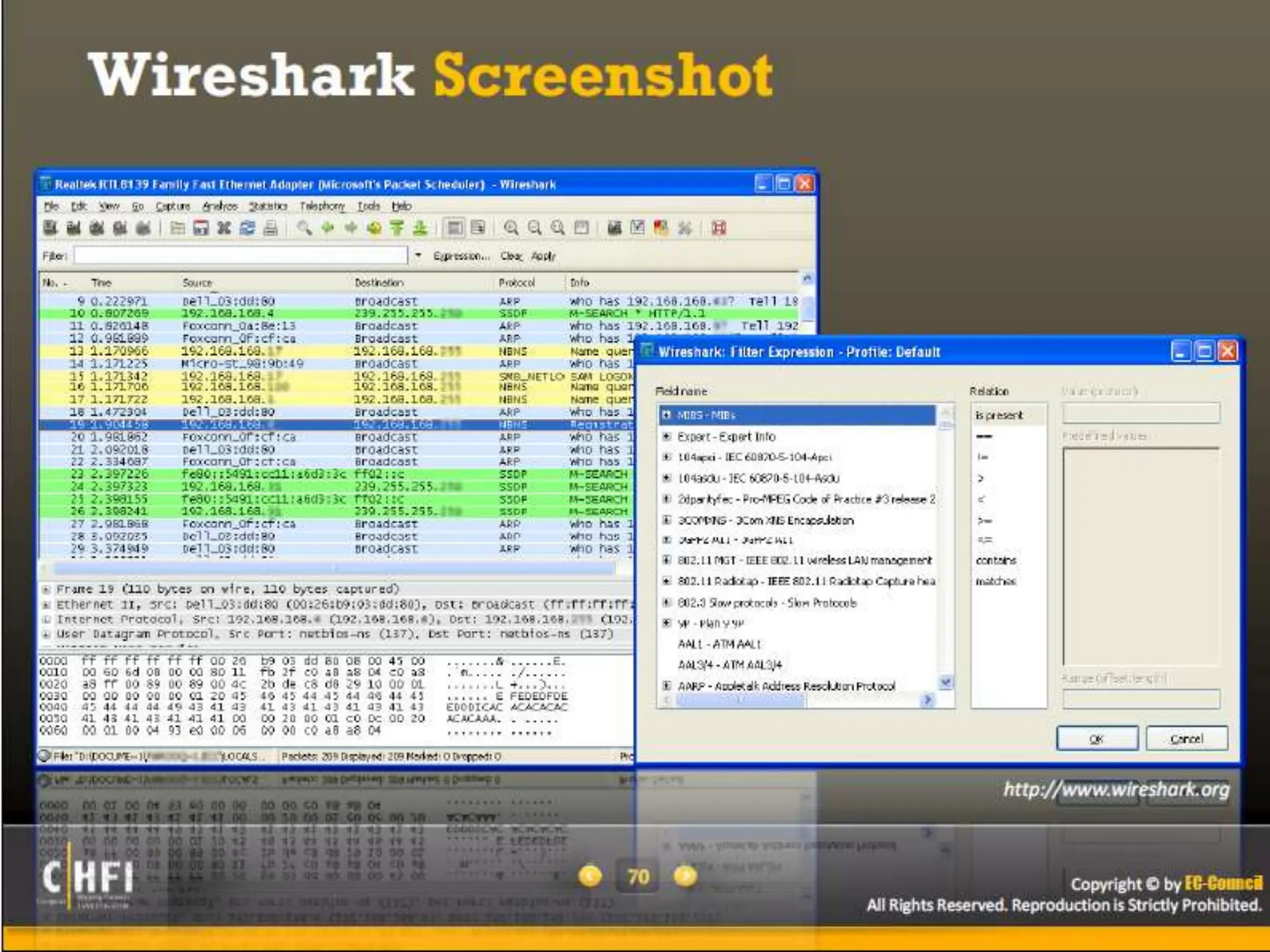Click OK in Filter Expression dialog
The image size is (1270, 952).
pos(1096,739)
